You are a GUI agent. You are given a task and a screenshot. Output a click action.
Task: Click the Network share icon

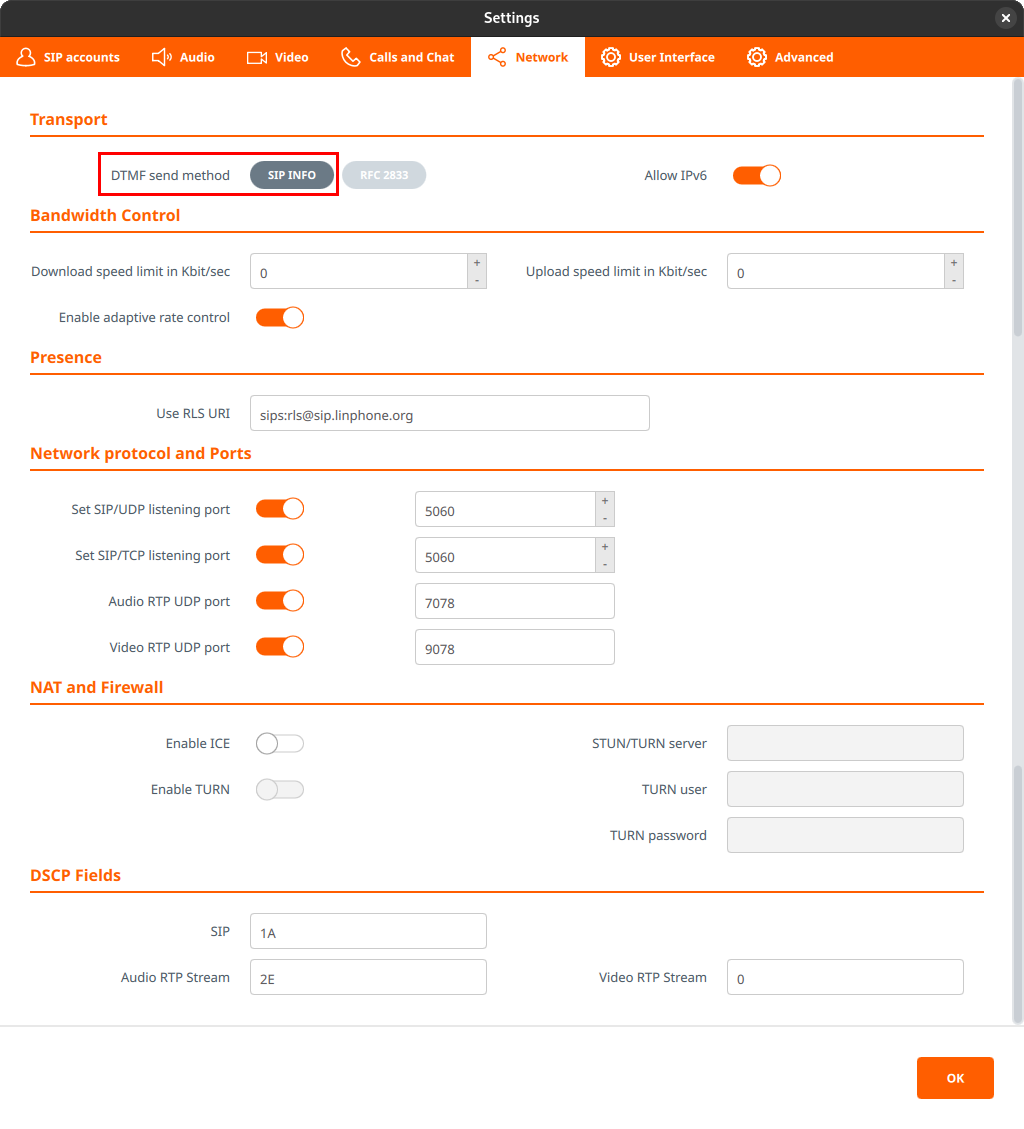tap(497, 58)
